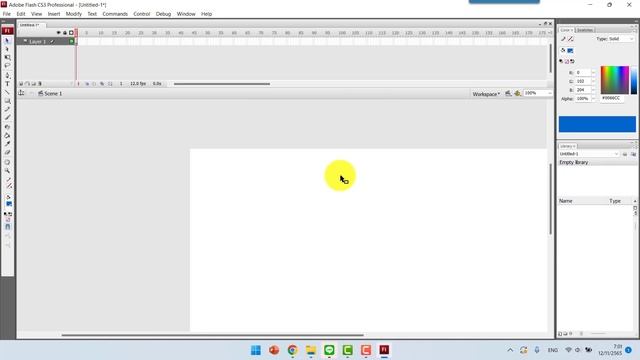Select the Brush tool
The width and height of the screenshot is (640, 360).
(x=7, y=118)
